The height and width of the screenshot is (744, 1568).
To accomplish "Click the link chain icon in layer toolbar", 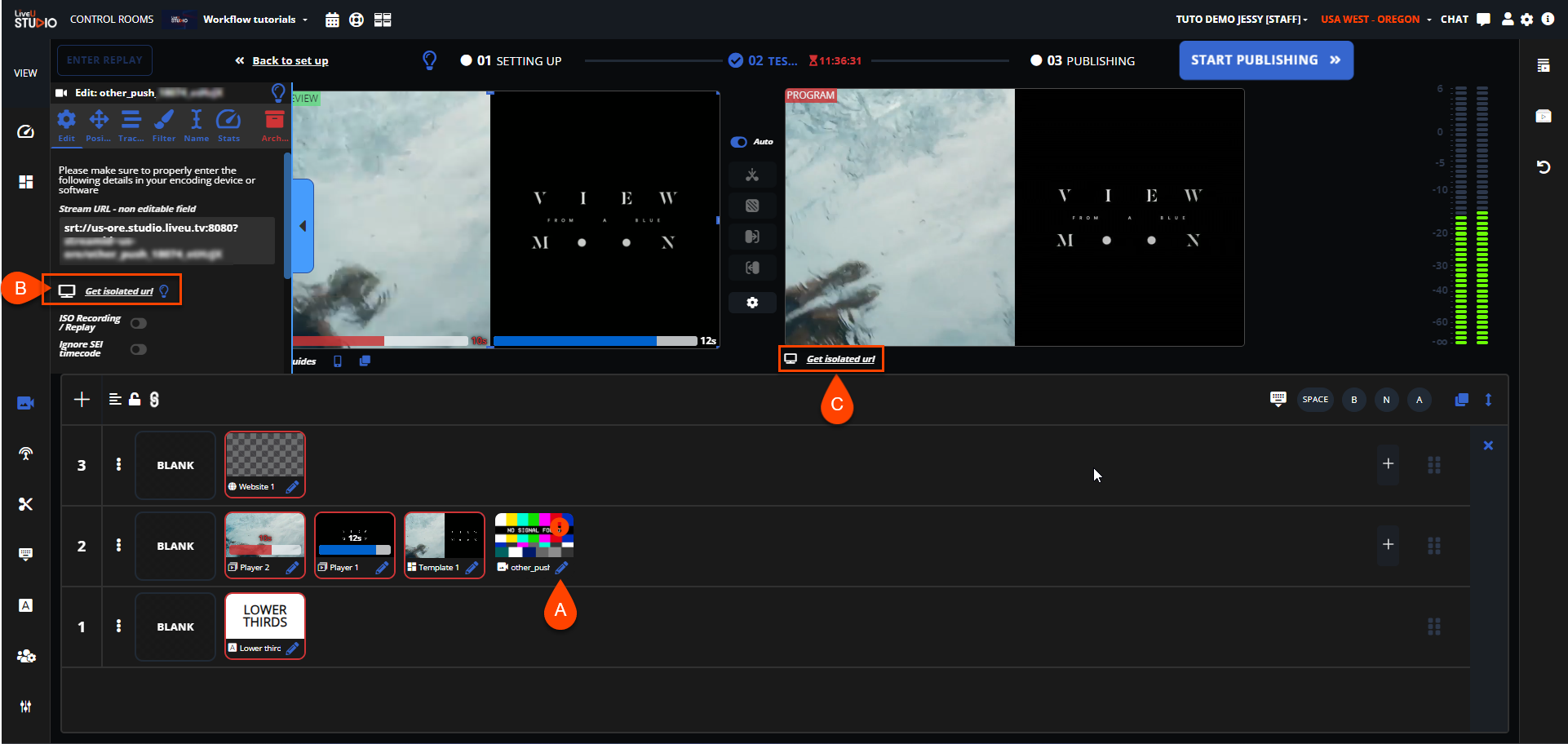I will pos(154,399).
